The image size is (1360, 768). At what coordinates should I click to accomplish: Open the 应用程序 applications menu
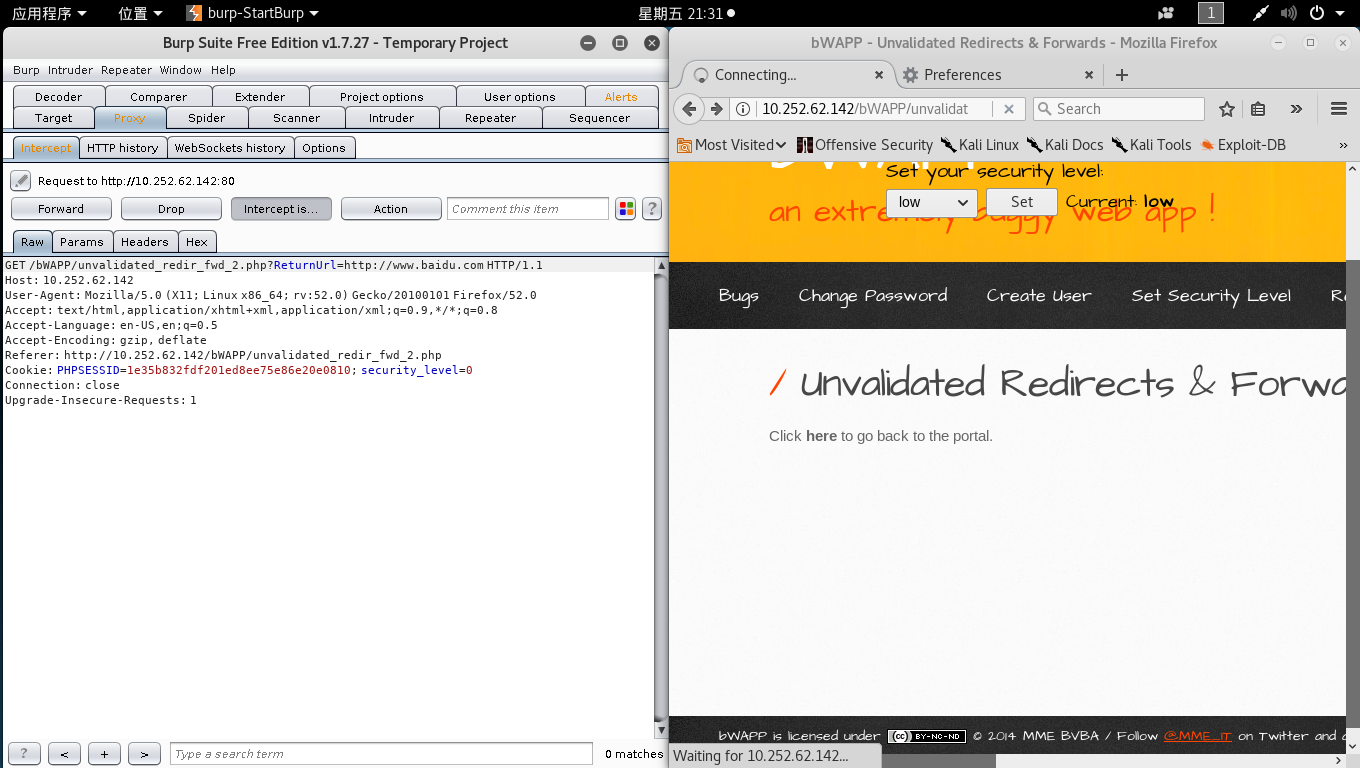tap(49, 13)
